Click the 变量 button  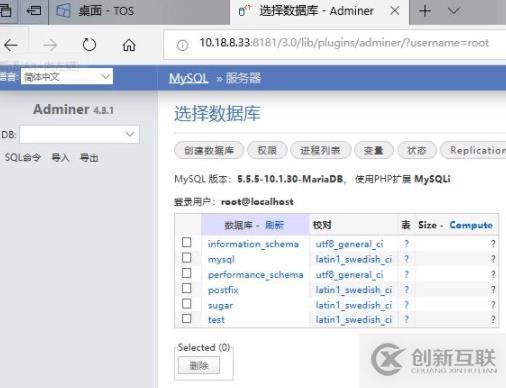tap(374, 150)
